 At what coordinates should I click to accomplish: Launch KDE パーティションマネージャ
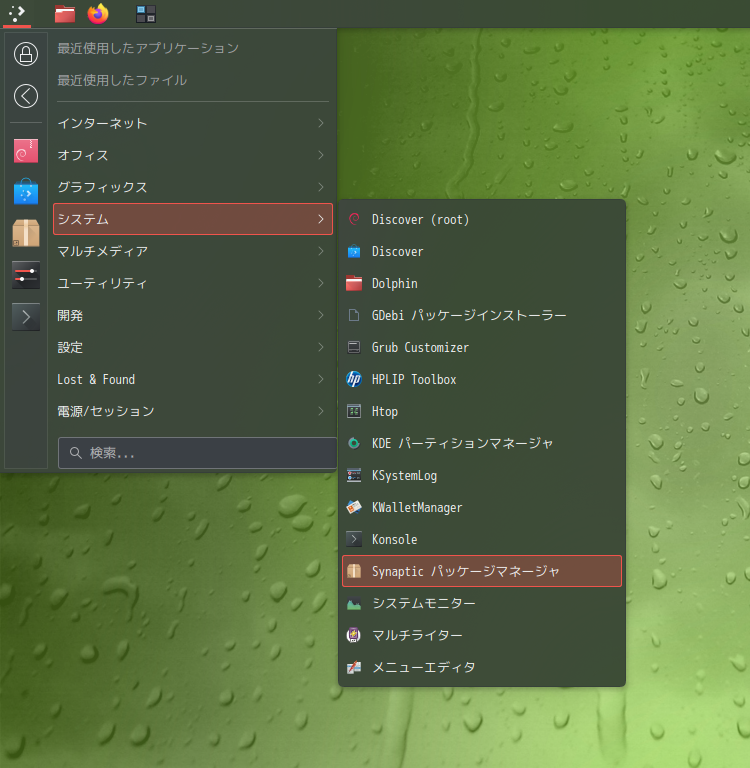(482, 443)
